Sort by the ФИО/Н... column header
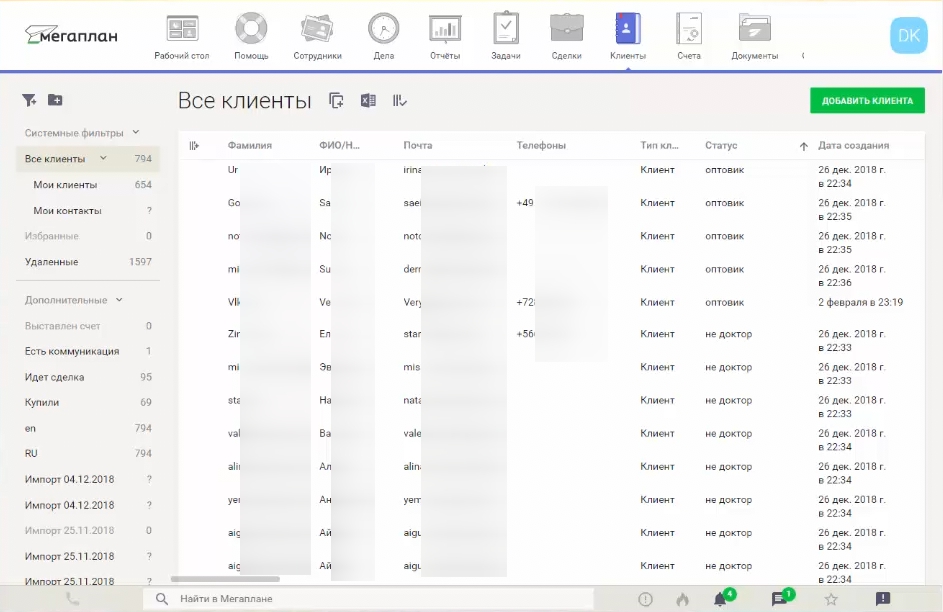This screenshot has height=612, width=943. 339,145
